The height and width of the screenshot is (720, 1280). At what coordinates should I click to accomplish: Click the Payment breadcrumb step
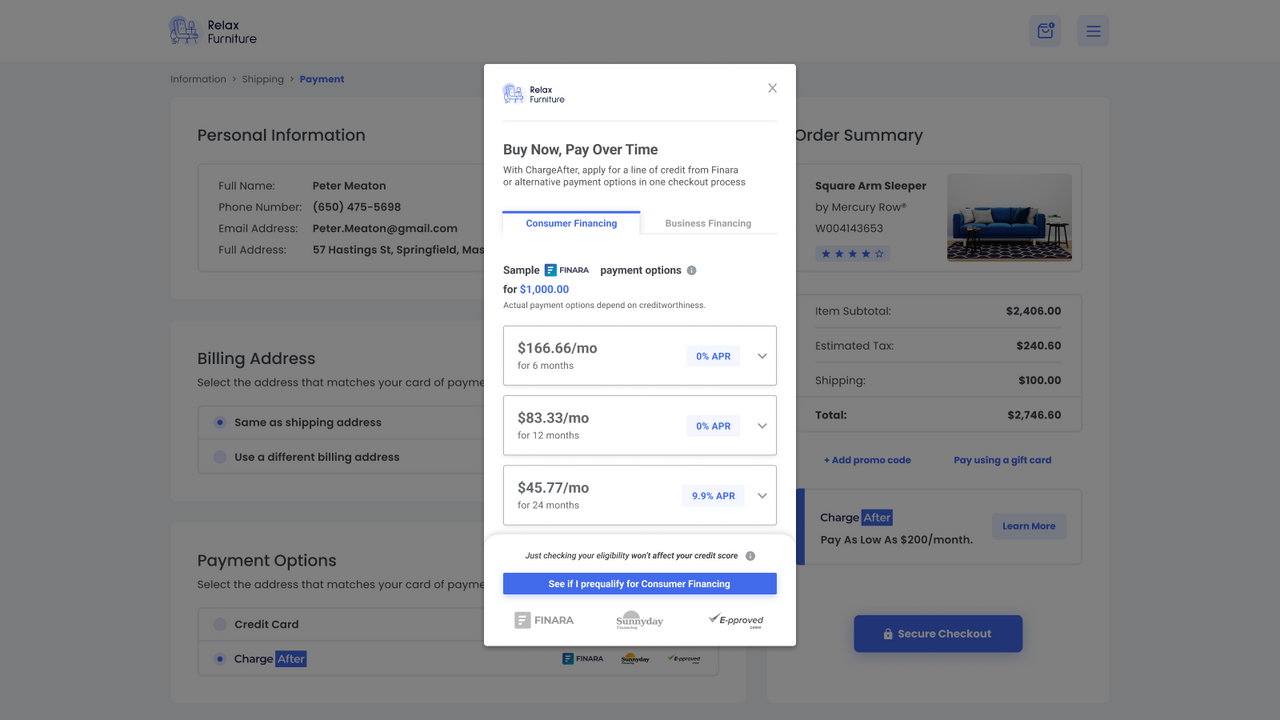(322, 79)
